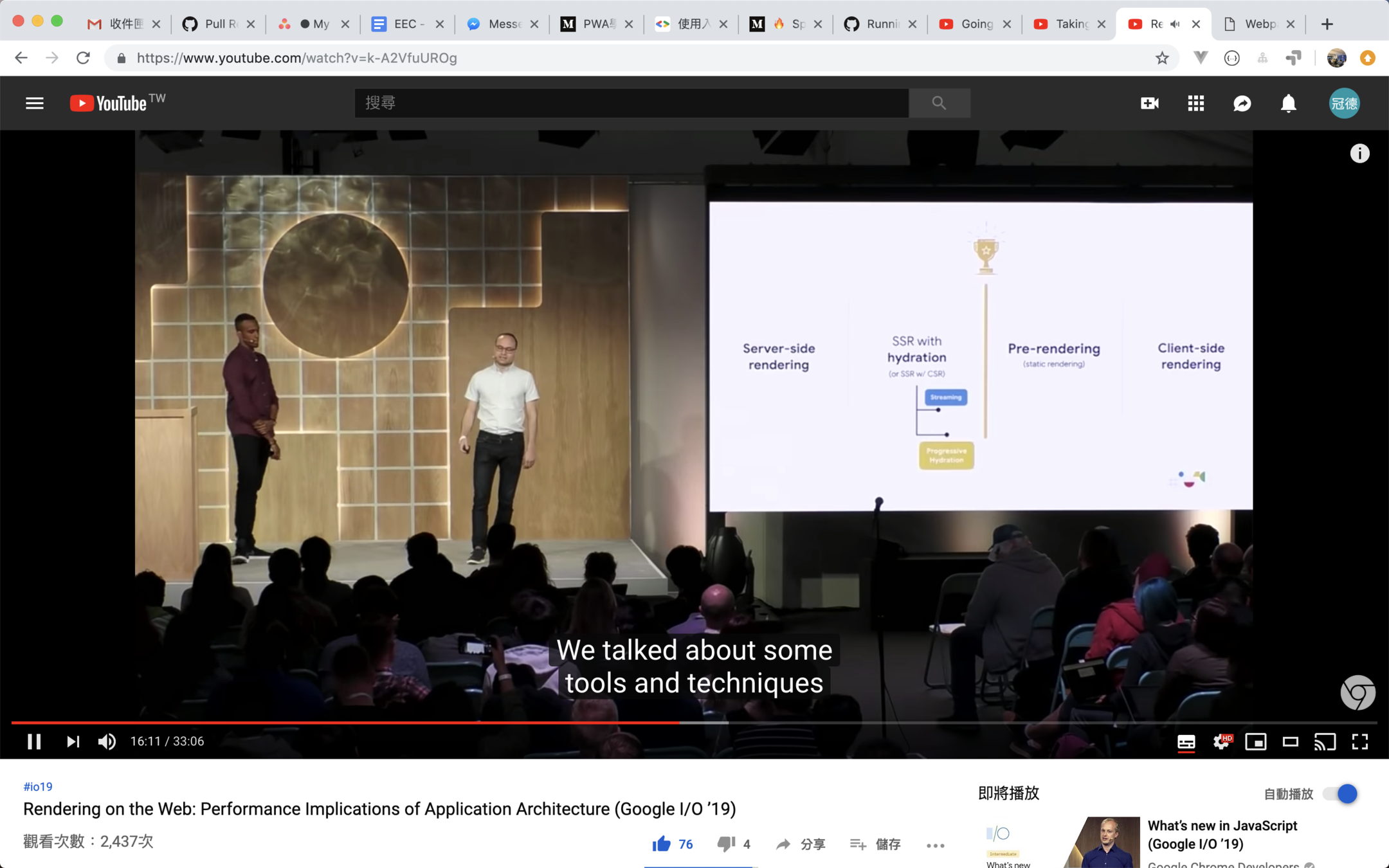Click the create video camera icon
This screenshot has height=868, width=1389.
point(1149,103)
